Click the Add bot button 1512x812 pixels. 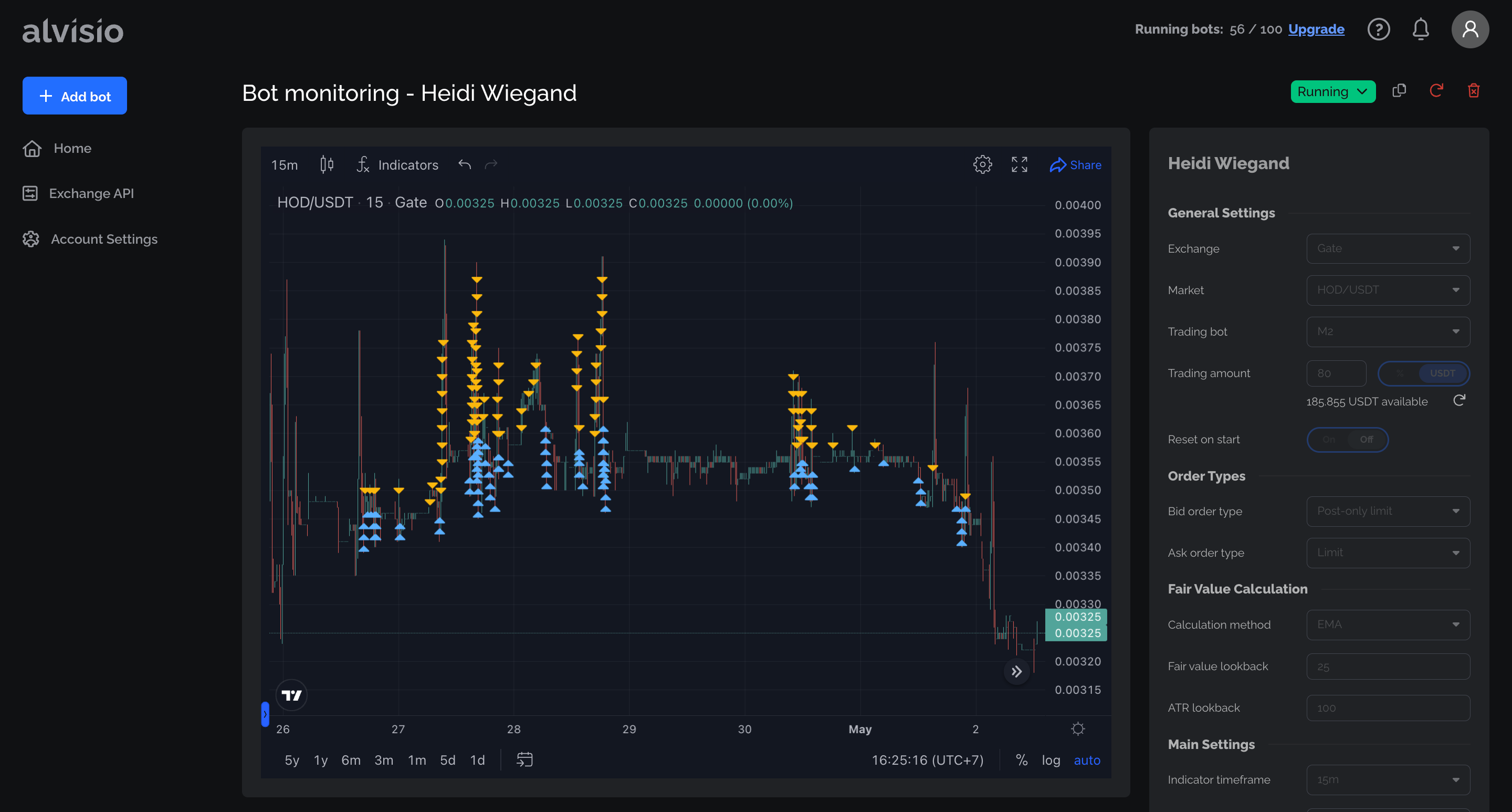click(x=75, y=96)
